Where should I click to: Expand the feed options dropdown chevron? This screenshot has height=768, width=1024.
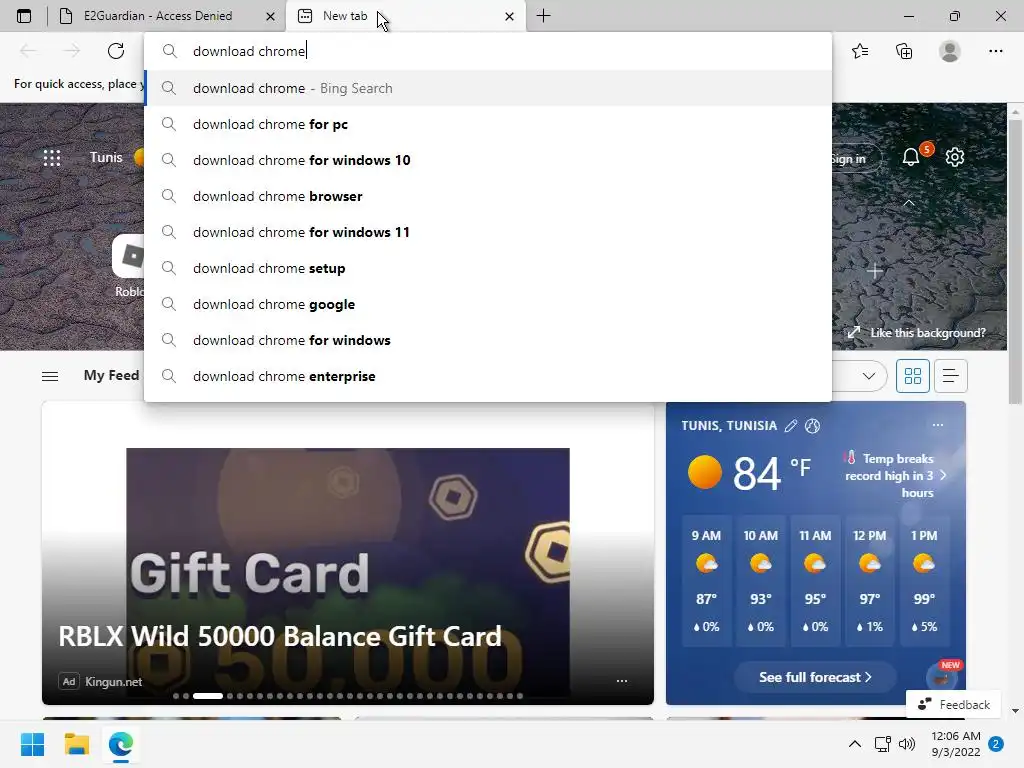[x=869, y=376]
